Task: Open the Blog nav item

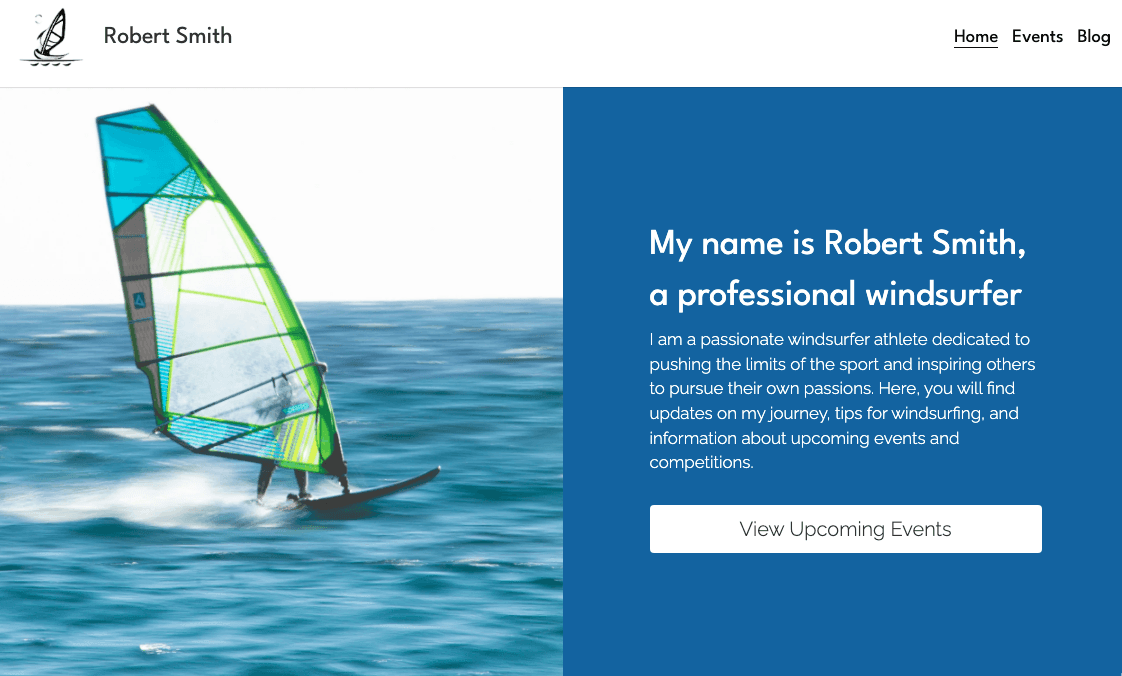Action: pos(1093,36)
